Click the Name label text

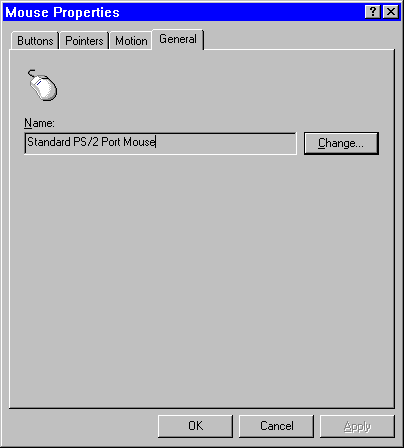39,123
